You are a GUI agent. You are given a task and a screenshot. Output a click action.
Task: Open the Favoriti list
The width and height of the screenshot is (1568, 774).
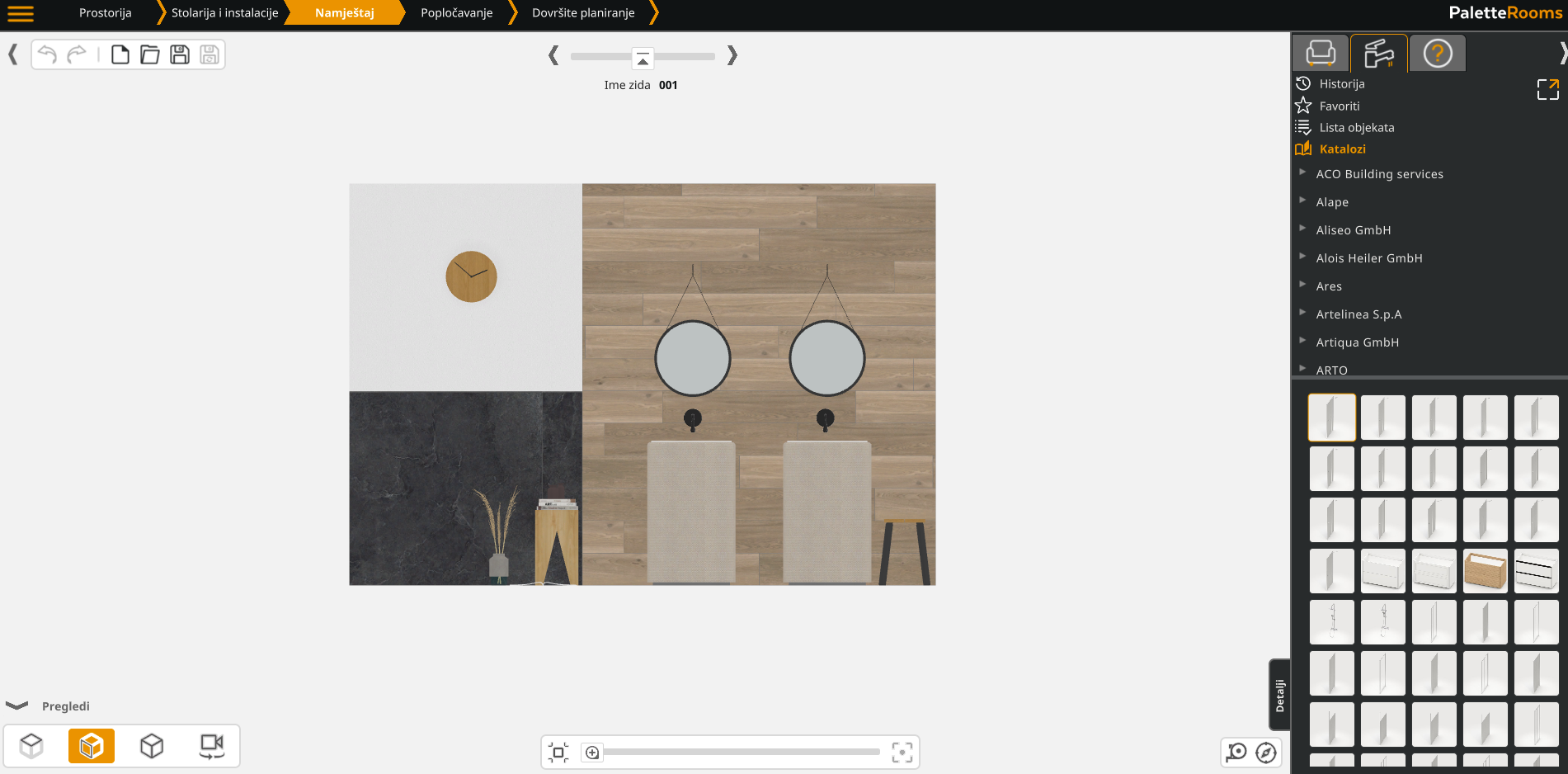point(1339,106)
